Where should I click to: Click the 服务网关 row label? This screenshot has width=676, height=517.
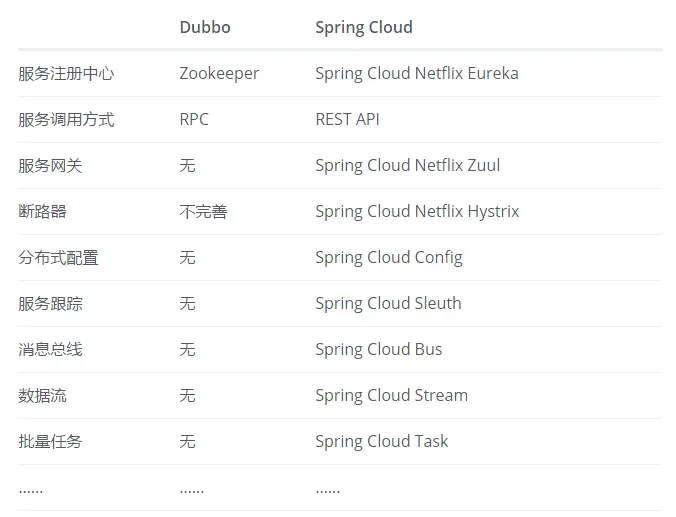coord(50,166)
